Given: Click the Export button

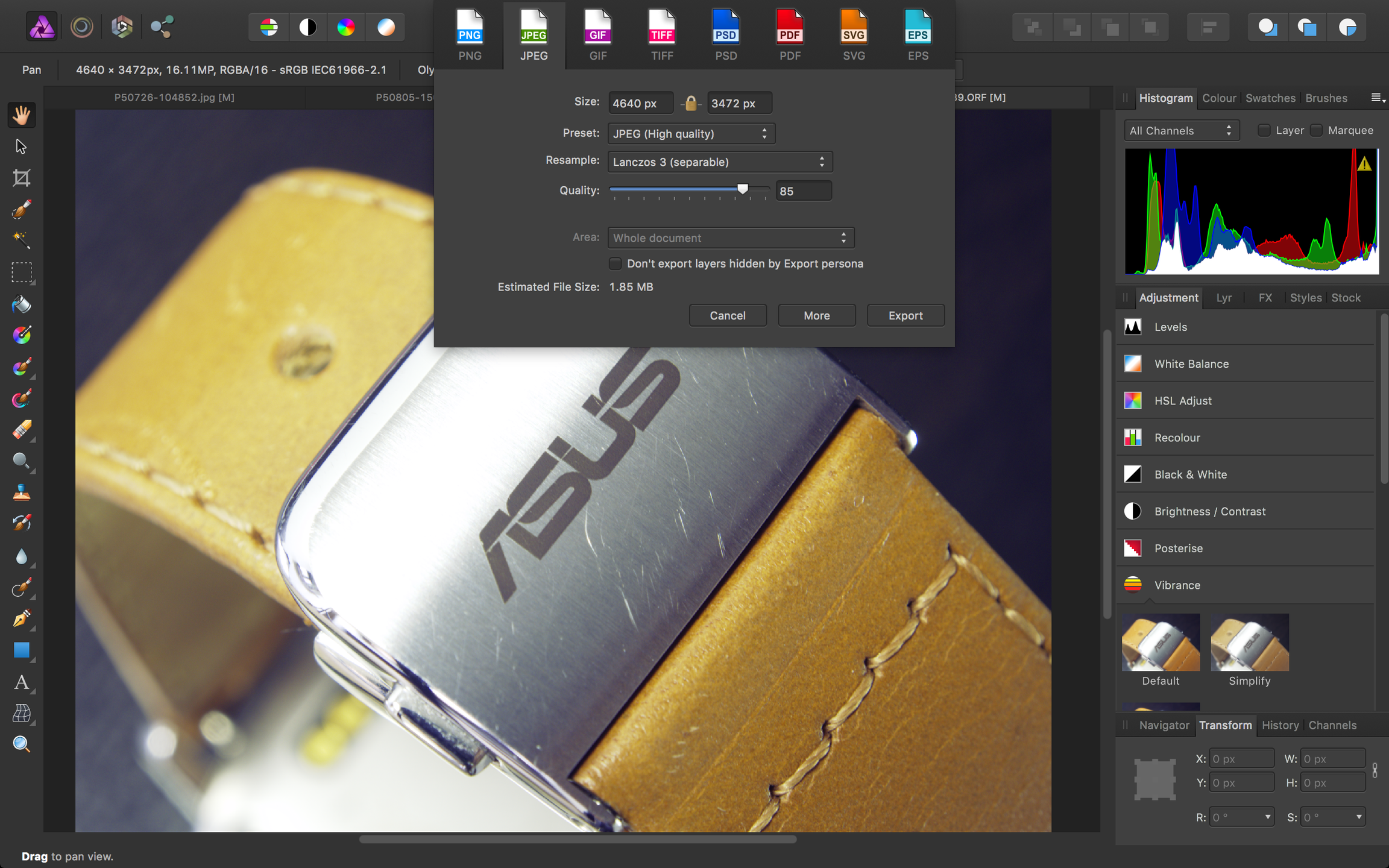Looking at the screenshot, I should click(906, 315).
